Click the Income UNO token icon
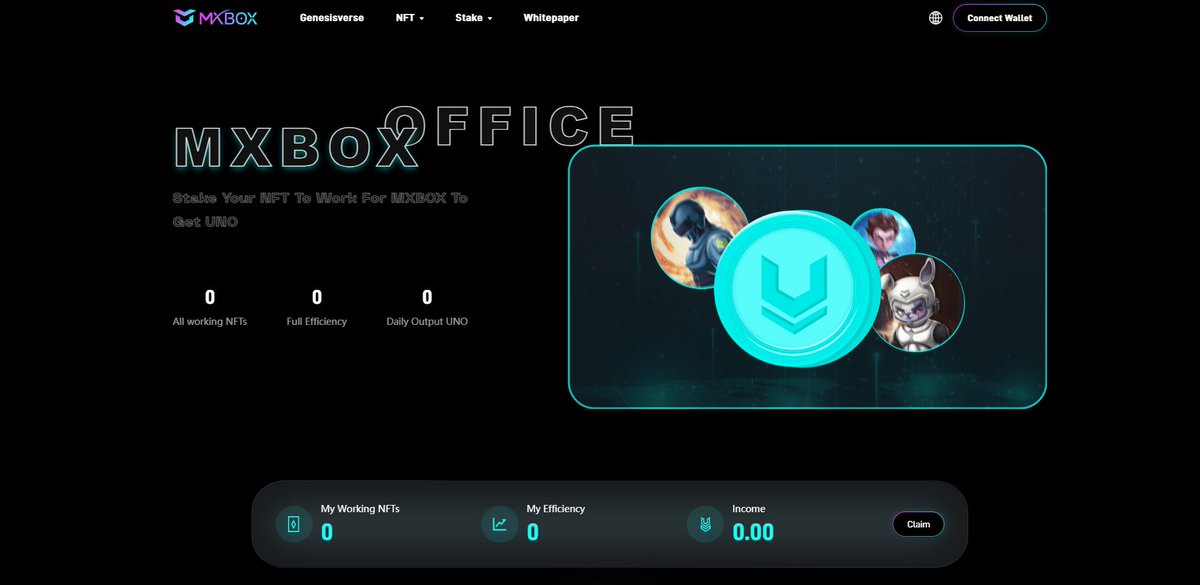Screen dimensions: 1200x585 [x=706, y=524]
